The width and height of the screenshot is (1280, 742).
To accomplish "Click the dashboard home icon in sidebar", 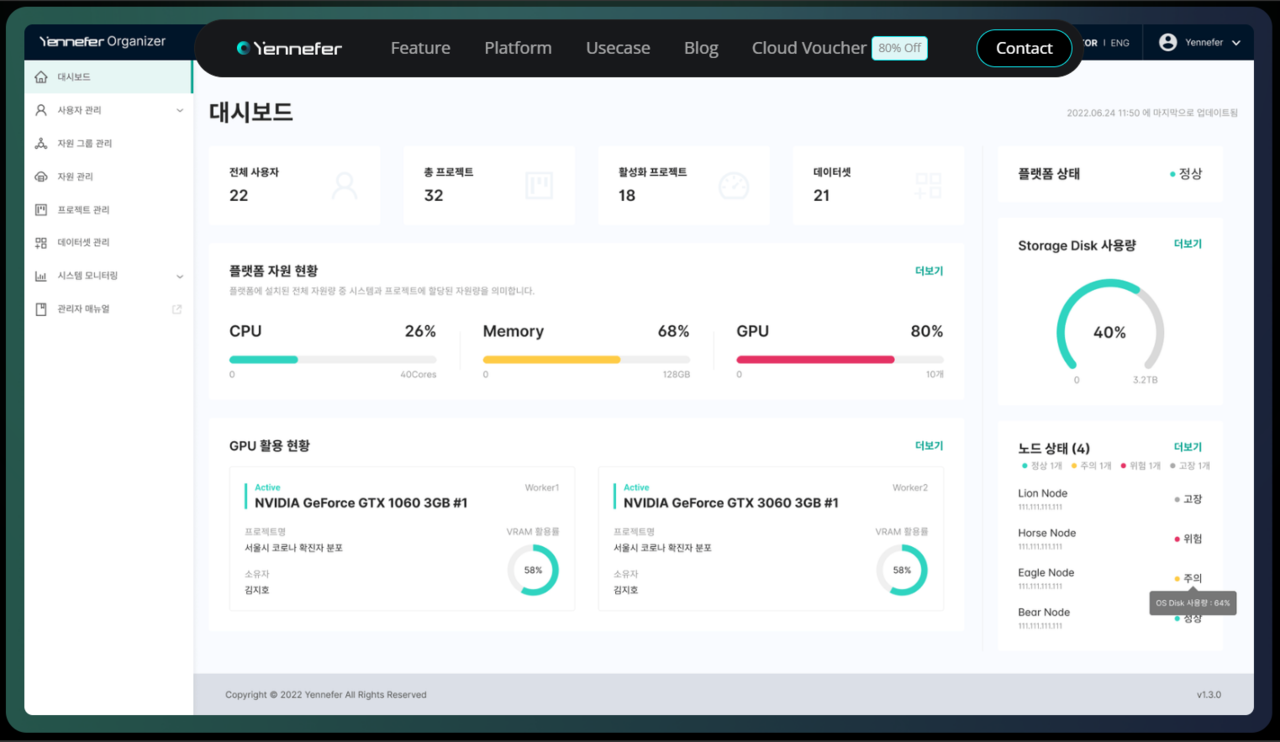I will click(41, 77).
